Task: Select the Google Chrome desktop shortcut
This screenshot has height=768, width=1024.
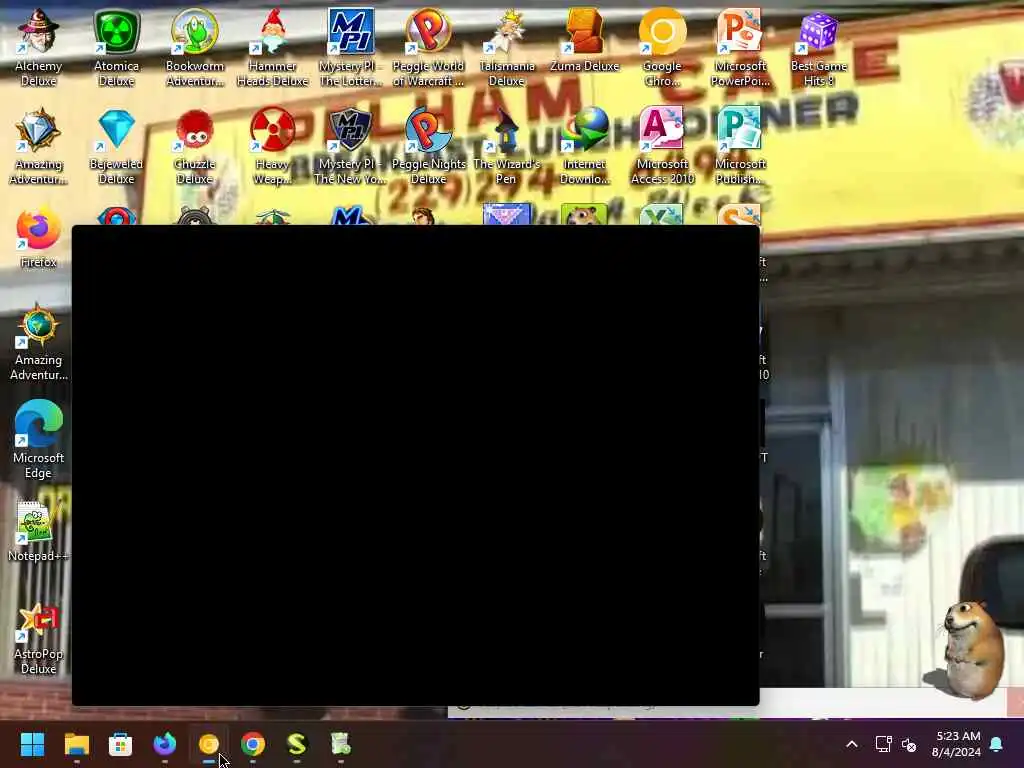Action: (662, 47)
